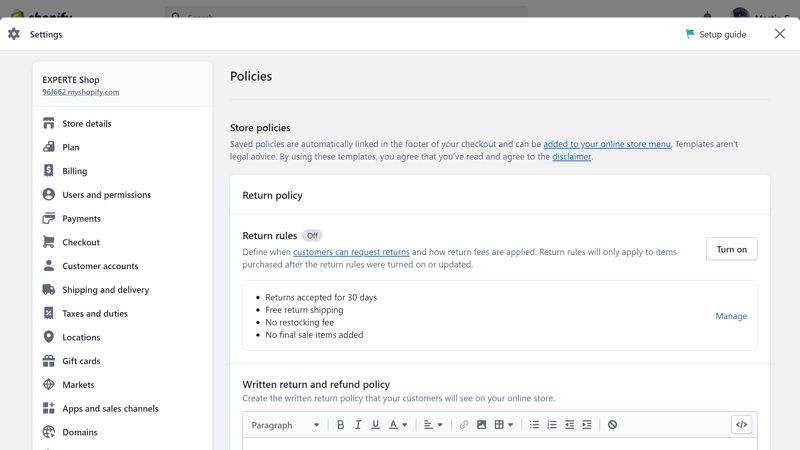
Task: Open the Setup guide
Action: (715, 34)
